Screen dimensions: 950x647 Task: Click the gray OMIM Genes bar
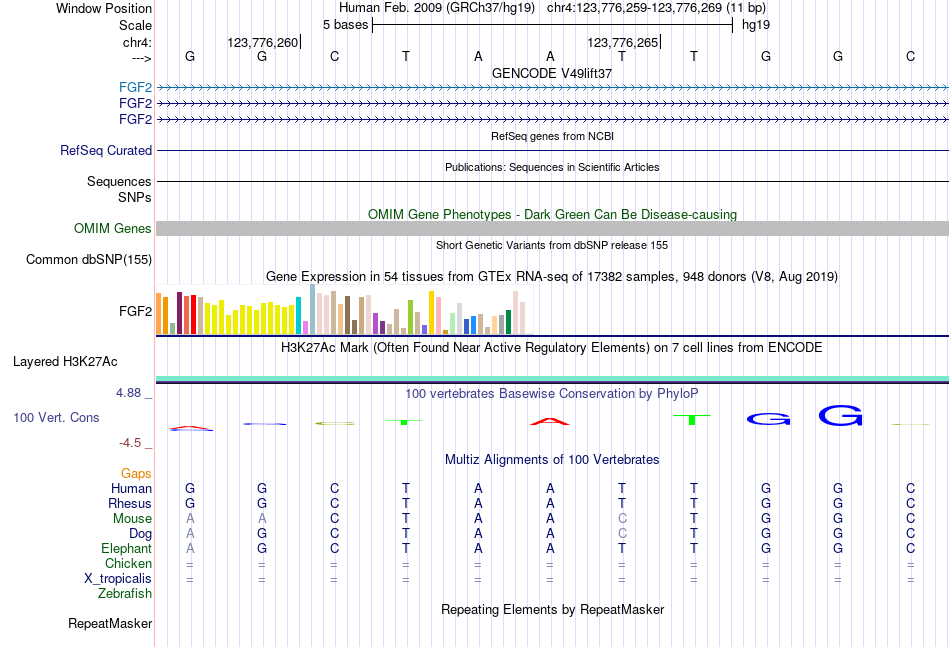[x=552, y=228]
